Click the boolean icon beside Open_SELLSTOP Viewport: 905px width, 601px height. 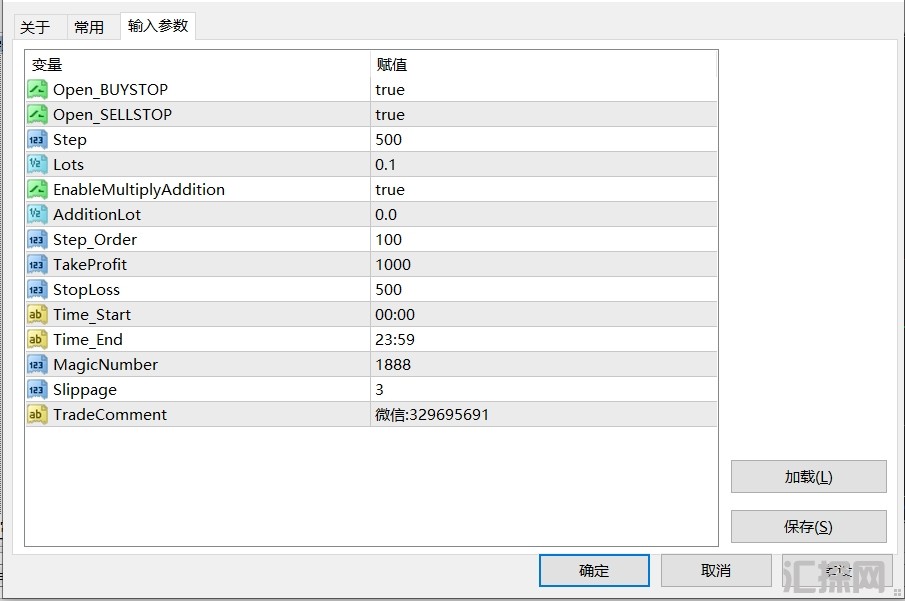(37, 115)
